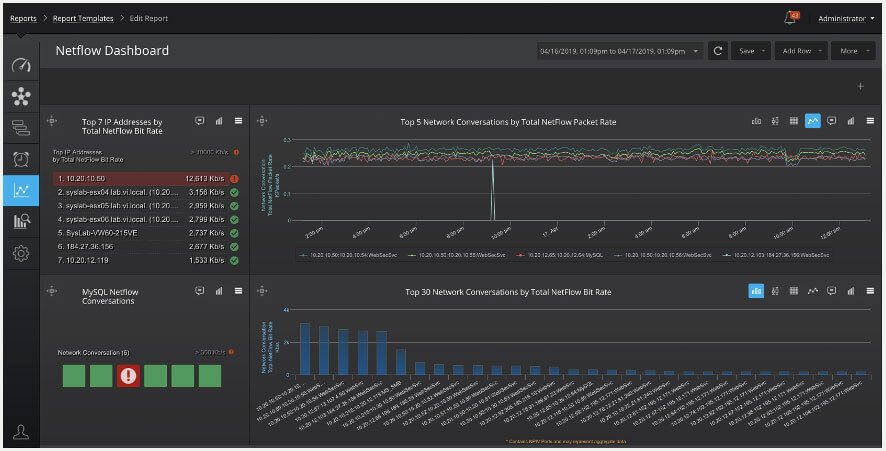Open the notification bell with badge
Image resolution: width=886 pixels, height=451 pixels.
coord(791,18)
